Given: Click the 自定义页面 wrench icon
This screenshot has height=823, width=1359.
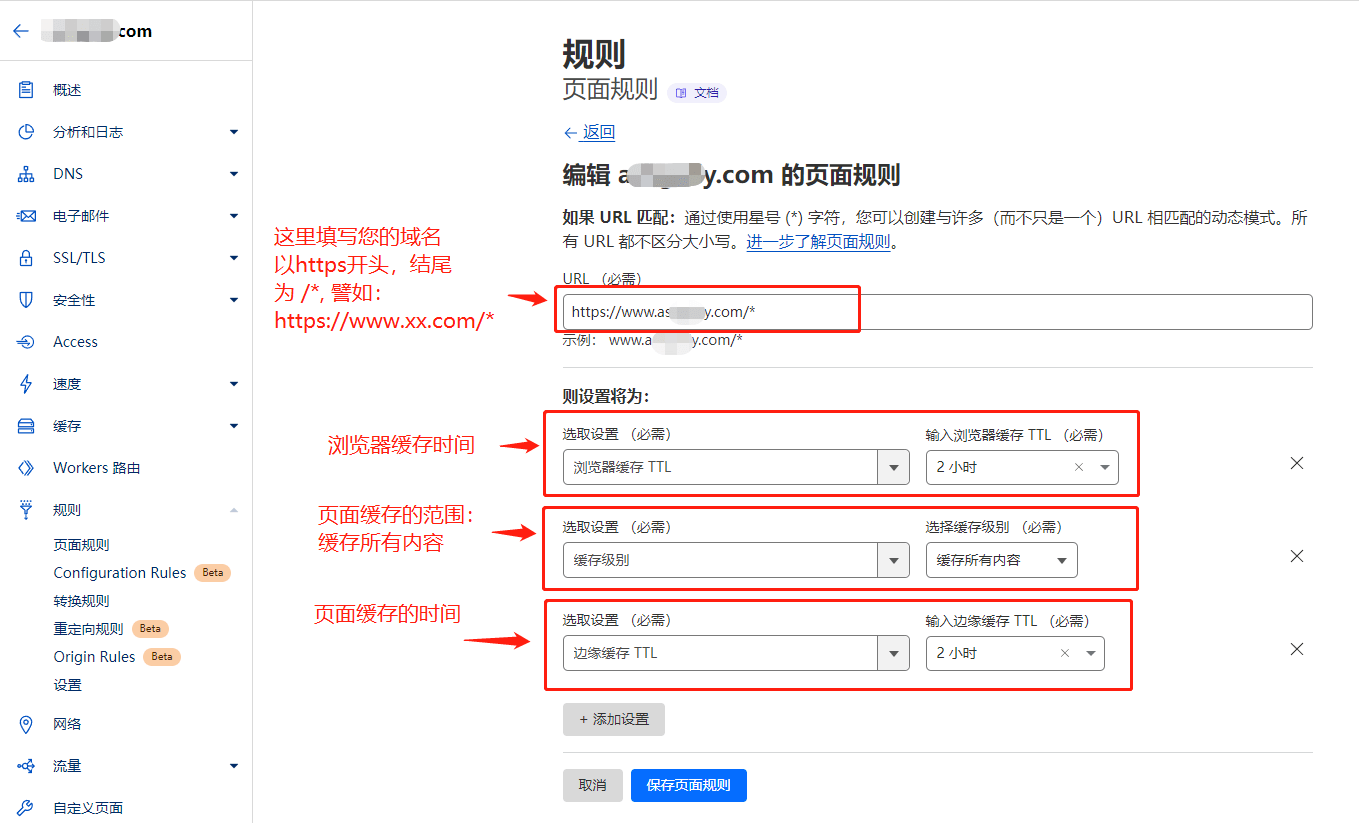Looking at the screenshot, I should 26,808.
